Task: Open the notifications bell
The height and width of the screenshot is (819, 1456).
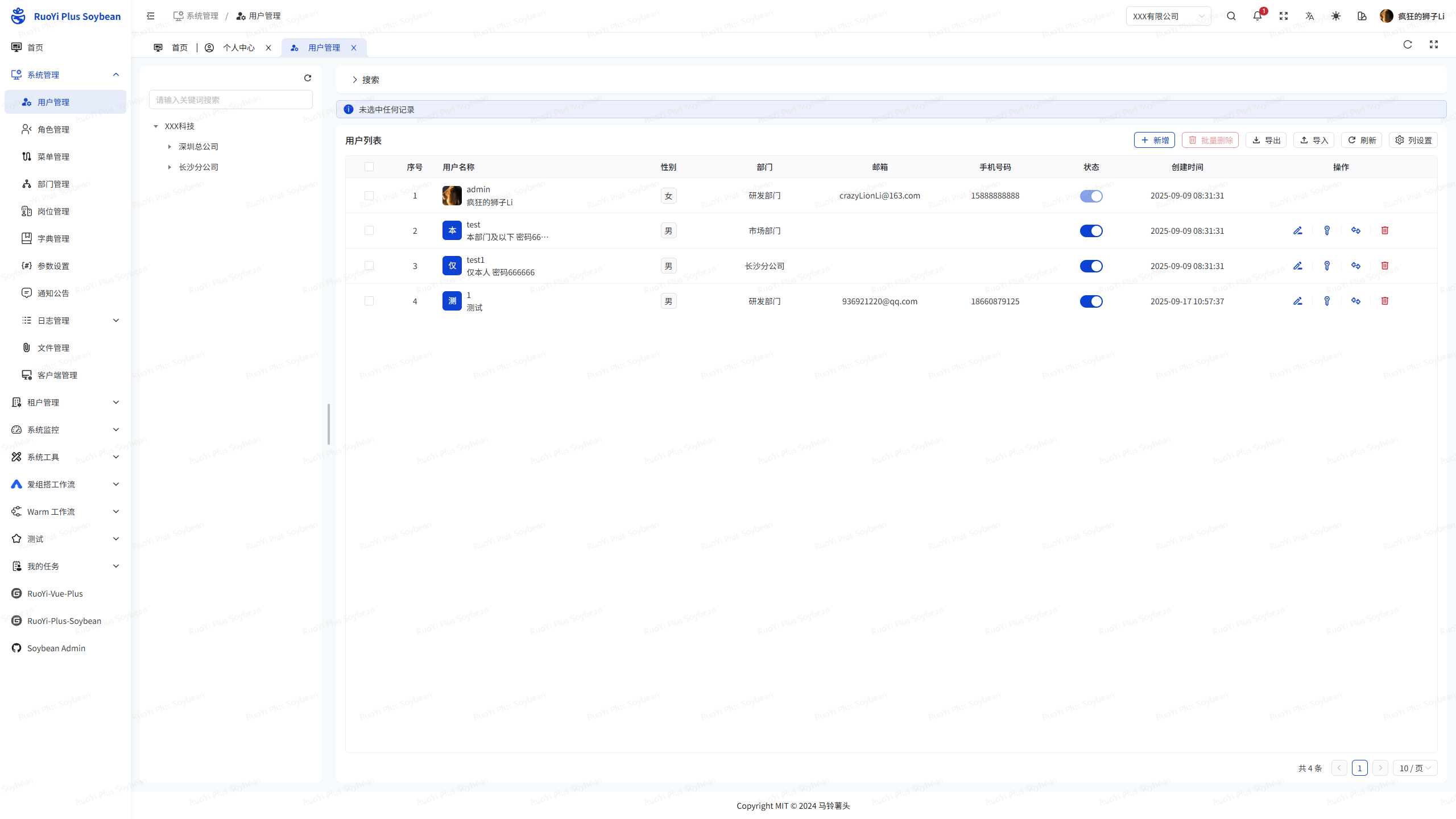Action: click(1257, 16)
